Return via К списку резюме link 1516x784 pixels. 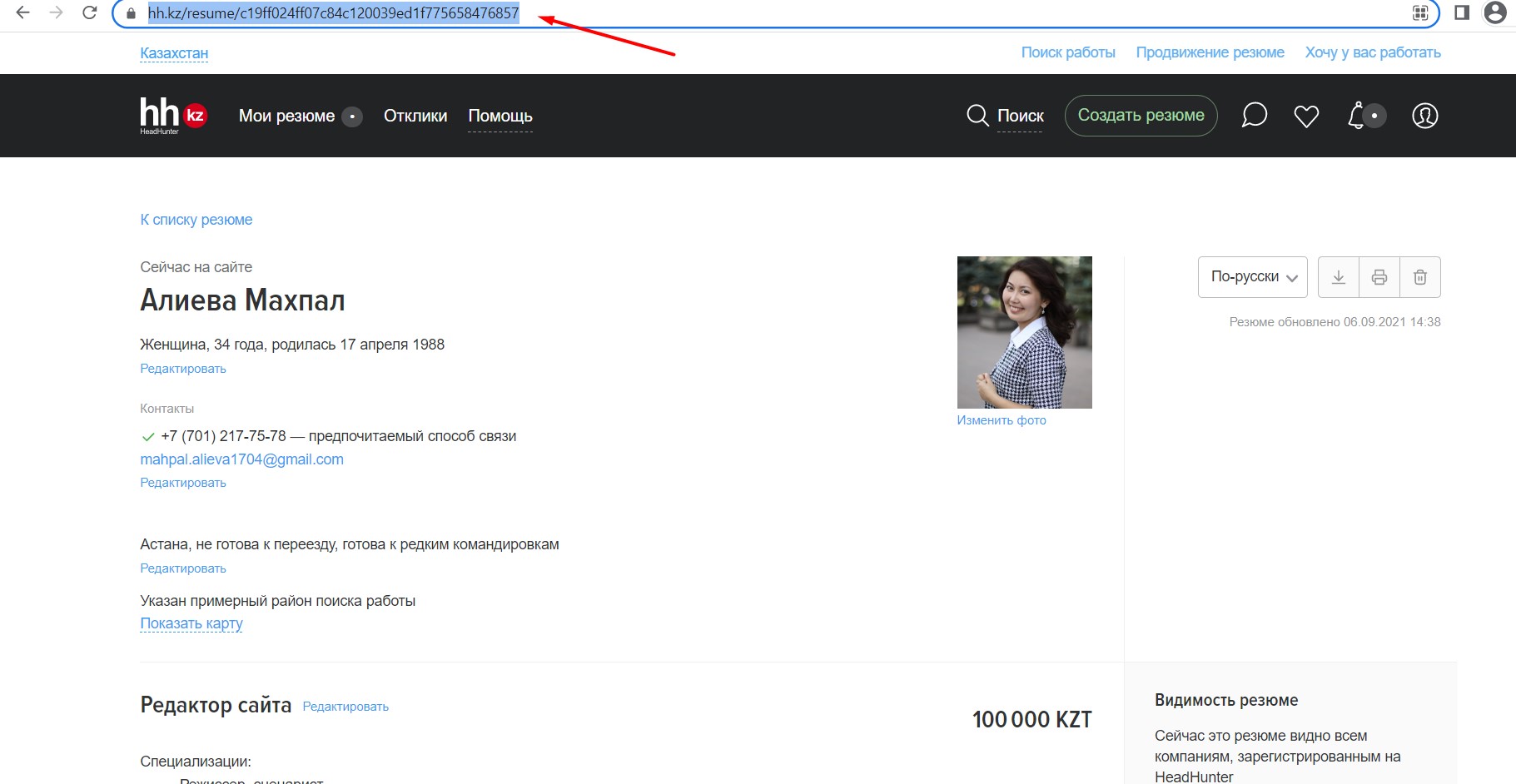[196, 220]
